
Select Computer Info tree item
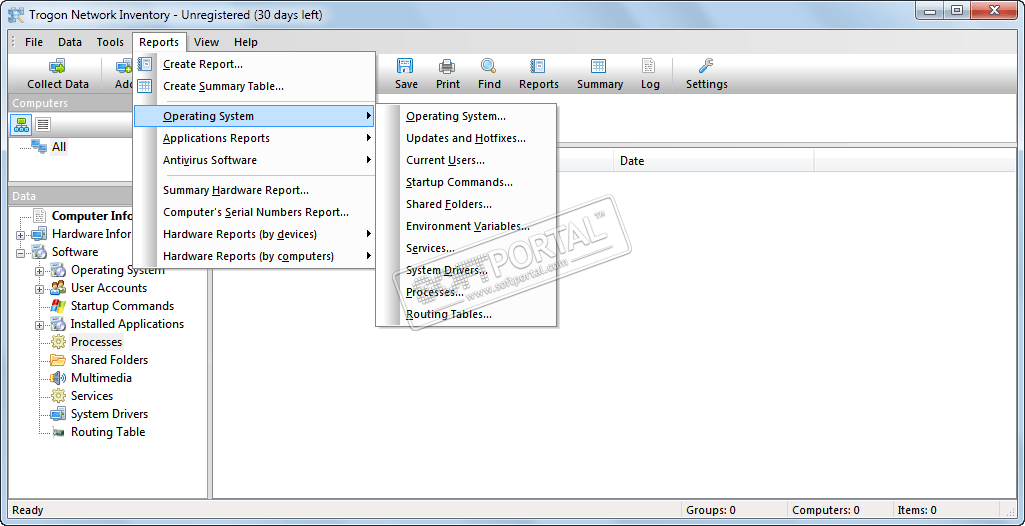point(92,216)
